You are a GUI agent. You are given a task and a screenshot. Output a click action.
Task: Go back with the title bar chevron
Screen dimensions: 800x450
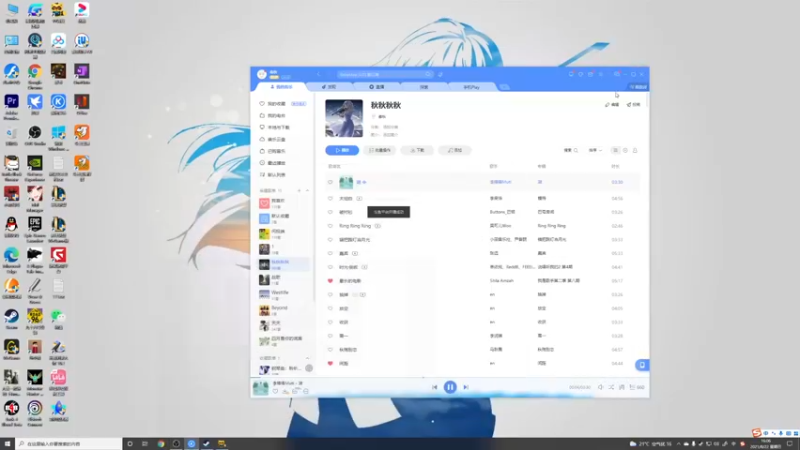point(318,74)
